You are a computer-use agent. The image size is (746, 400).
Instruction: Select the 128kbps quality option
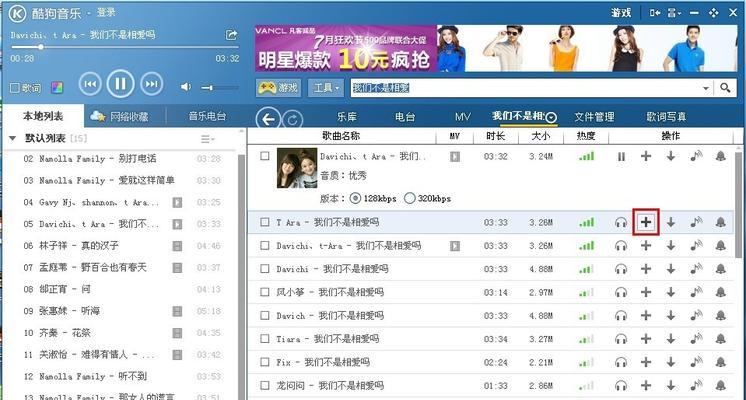coord(355,198)
